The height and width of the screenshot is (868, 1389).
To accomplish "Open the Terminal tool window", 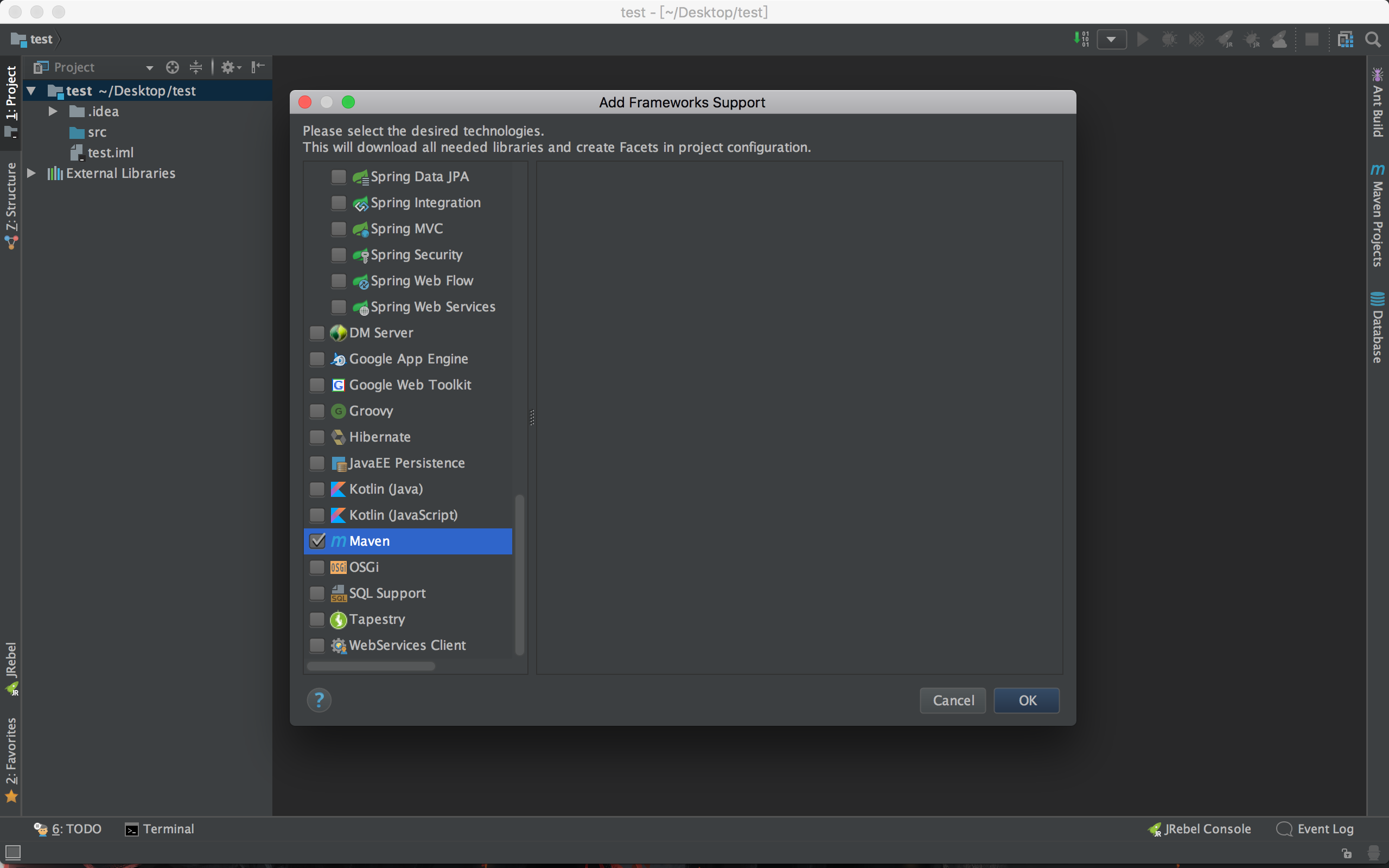I will 160,829.
